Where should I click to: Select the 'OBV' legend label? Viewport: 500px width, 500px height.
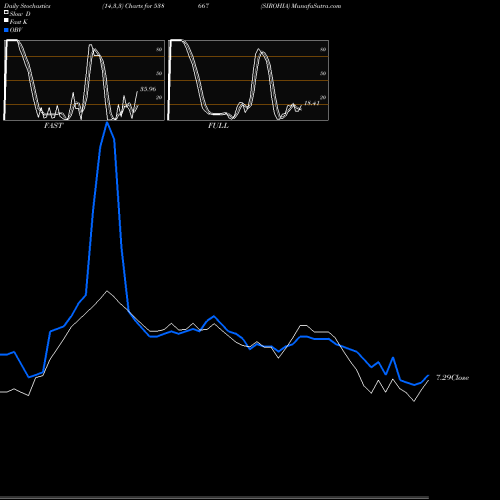point(16,30)
